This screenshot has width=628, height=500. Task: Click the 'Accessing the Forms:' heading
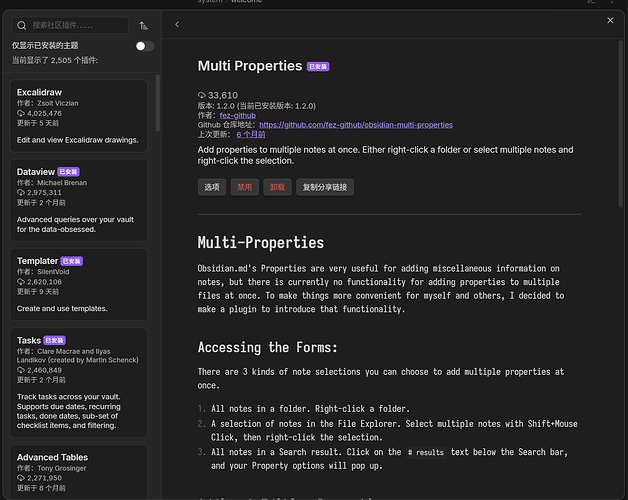(x=268, y=347)
